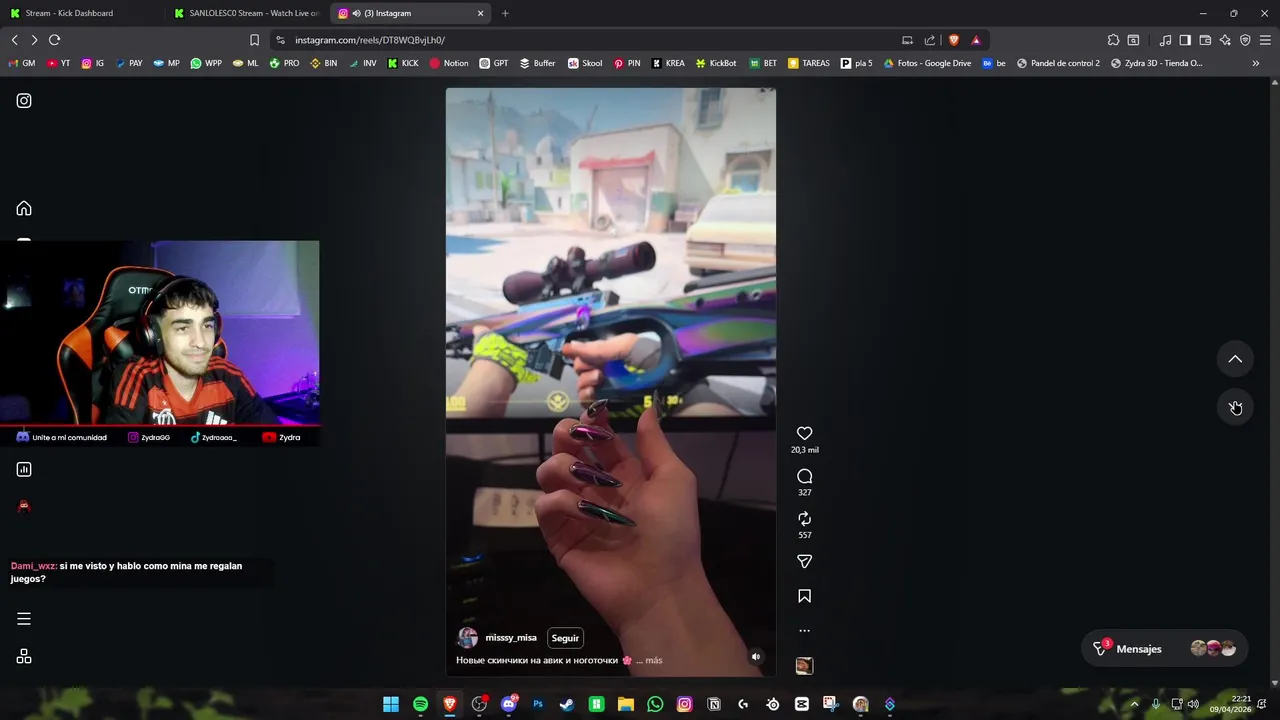This screenshot has height=720, width=1280.
Task: Go to next reel with down chevron
Action: click(1235, 407)
